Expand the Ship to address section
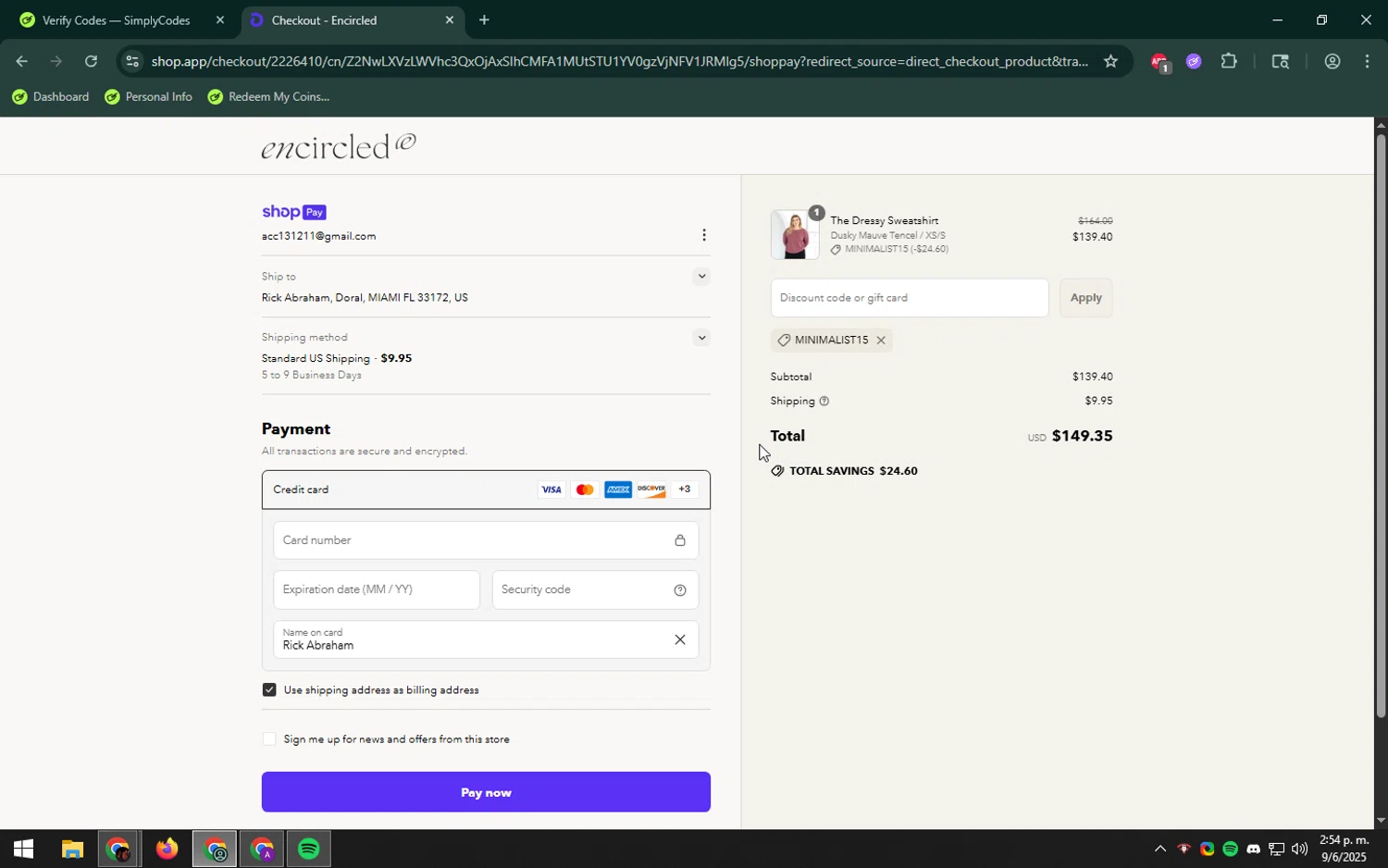Viewport: 1388px width, 868px height. coord(701,276)
